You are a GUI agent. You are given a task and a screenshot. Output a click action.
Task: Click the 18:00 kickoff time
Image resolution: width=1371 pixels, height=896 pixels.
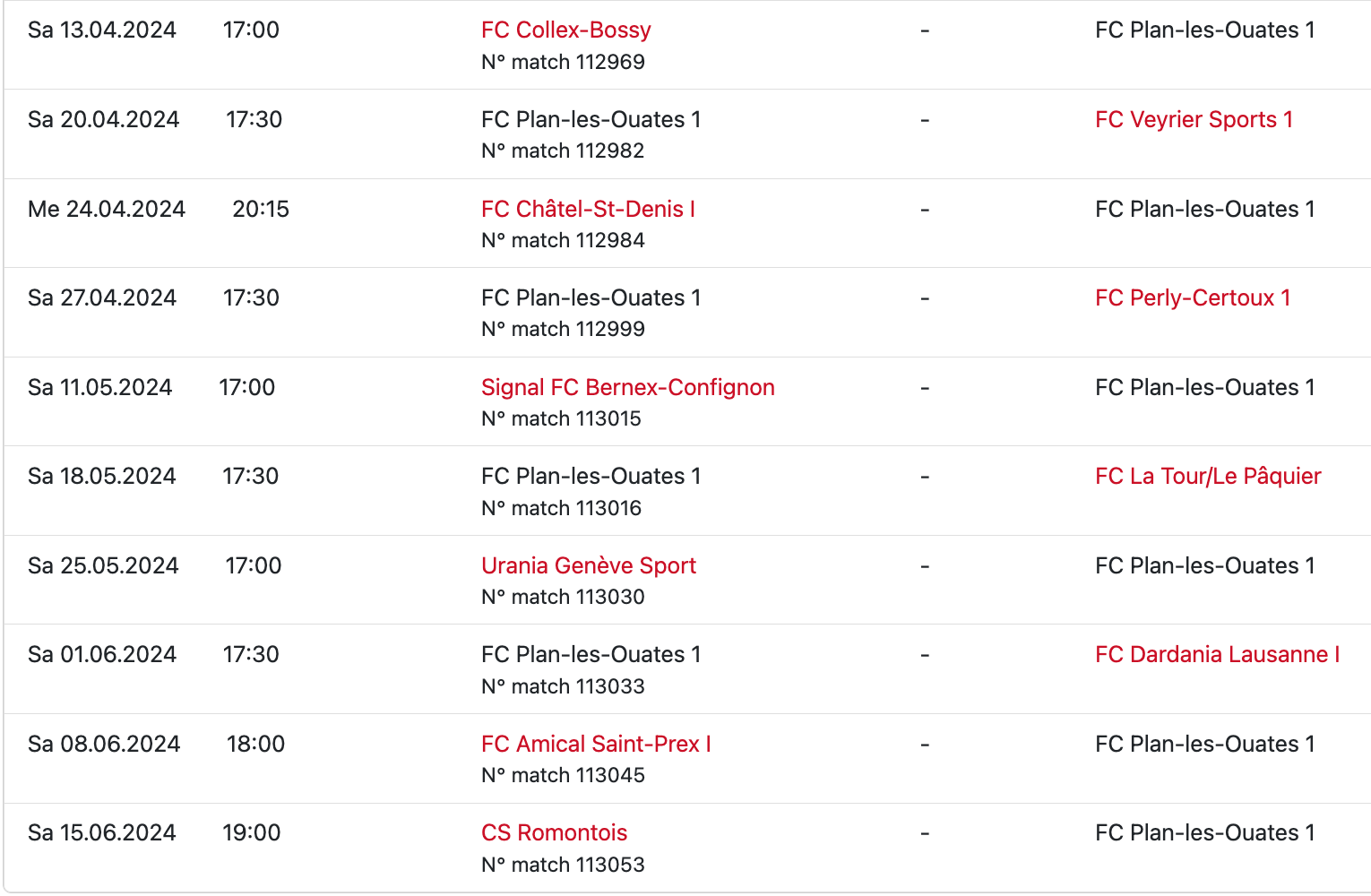255,745
